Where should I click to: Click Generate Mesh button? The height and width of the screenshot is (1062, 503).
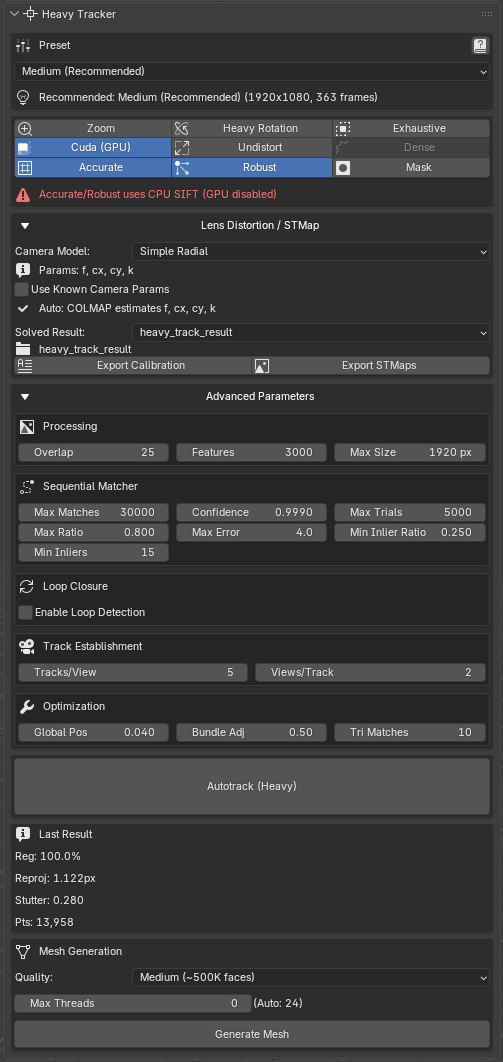252,1034
